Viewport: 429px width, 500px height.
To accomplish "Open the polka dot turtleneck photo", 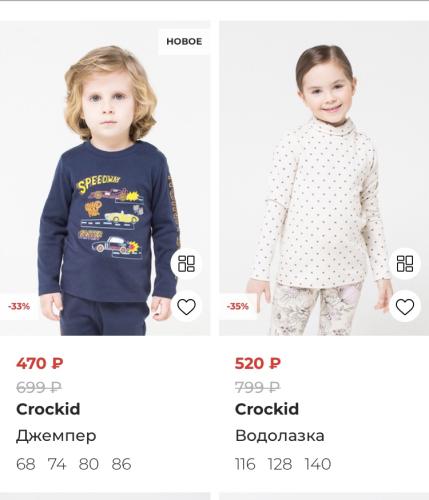I will 324,178.
